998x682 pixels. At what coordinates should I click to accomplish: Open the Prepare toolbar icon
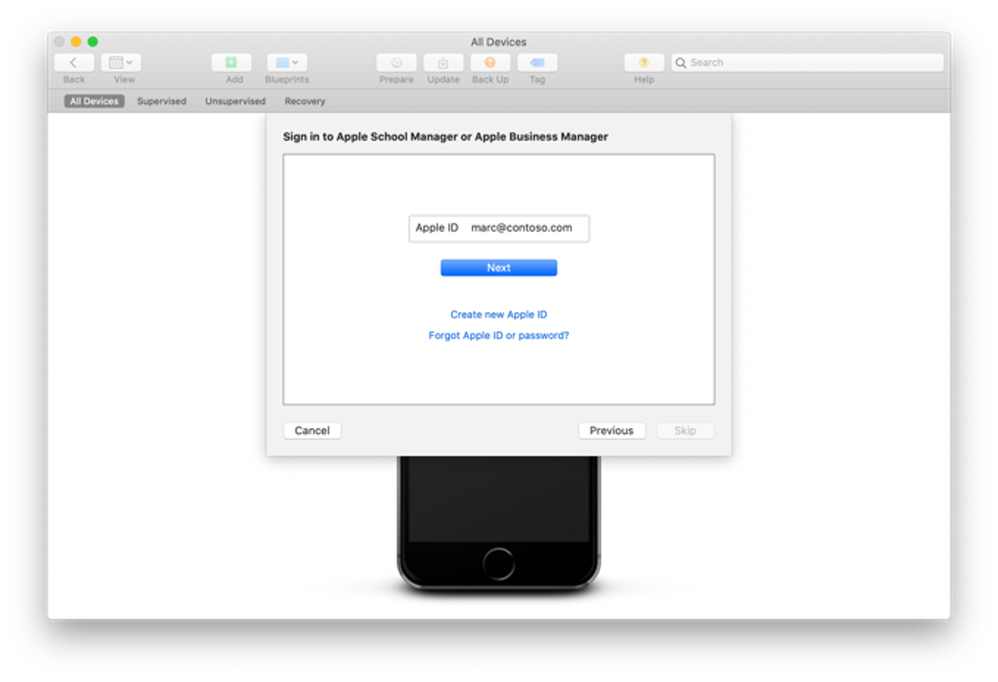pos(396,62)
